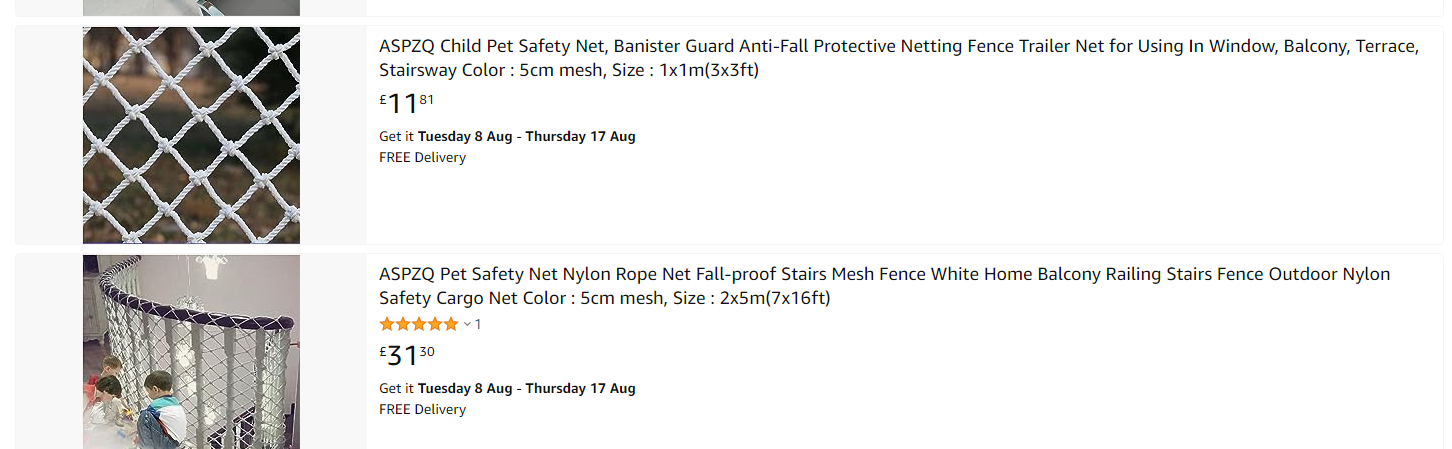Viewport: 1452px width, 449px height.
Task: Expand the rating breakdown chevron beside the stars
Action: (467, 324)
